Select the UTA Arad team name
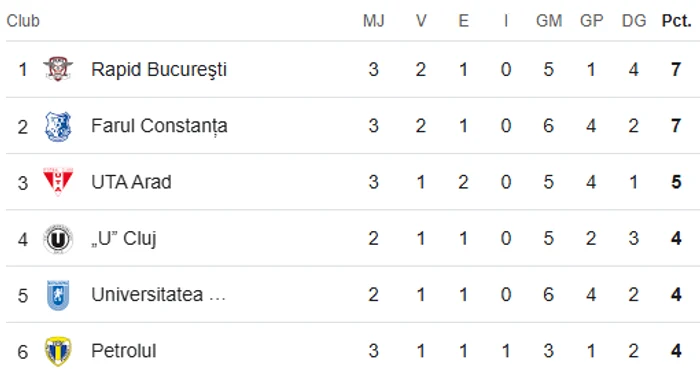Screen dimensions: 700x375 tap(131, 182)
